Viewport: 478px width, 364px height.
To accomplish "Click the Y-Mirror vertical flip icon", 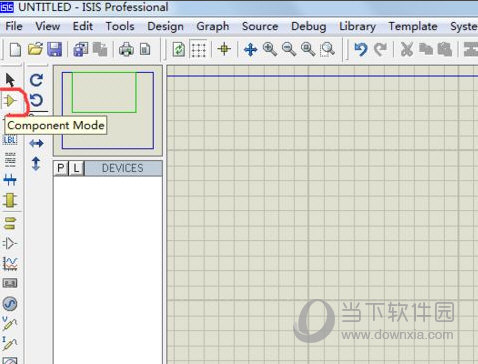I will pyautogui.click(x=36, y=164).
